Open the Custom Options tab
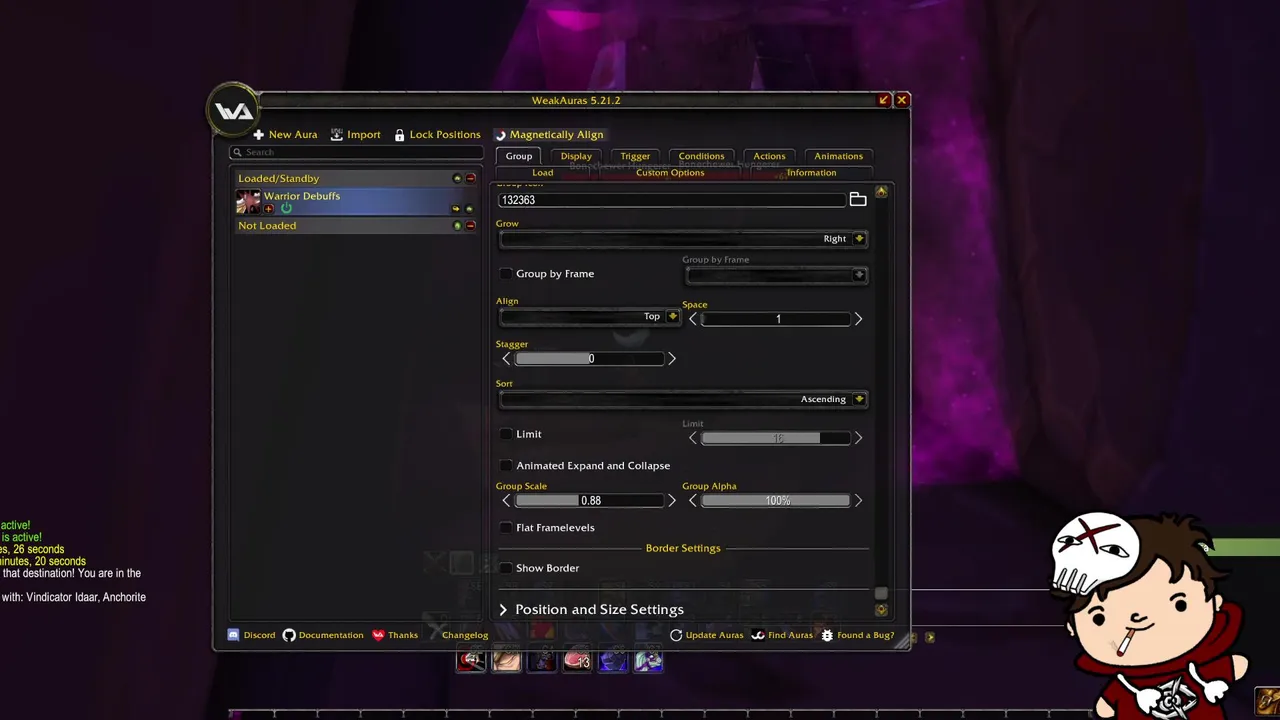Viewport: 1280px width, 720px height. [x=670, y=172]
